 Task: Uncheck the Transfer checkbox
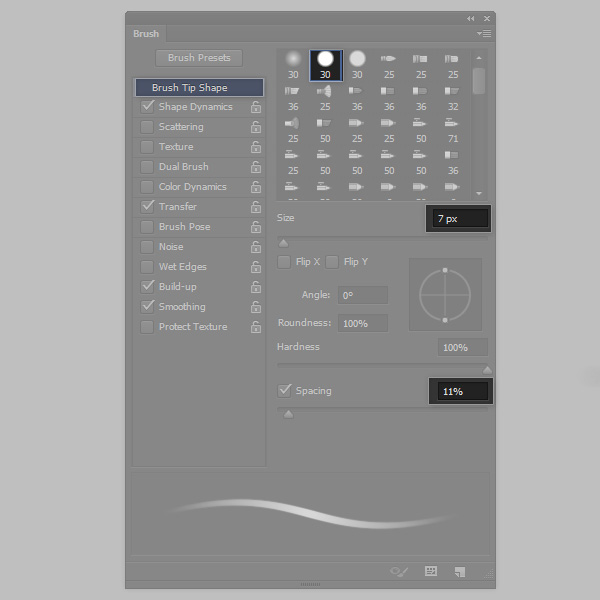coord(147,207)
